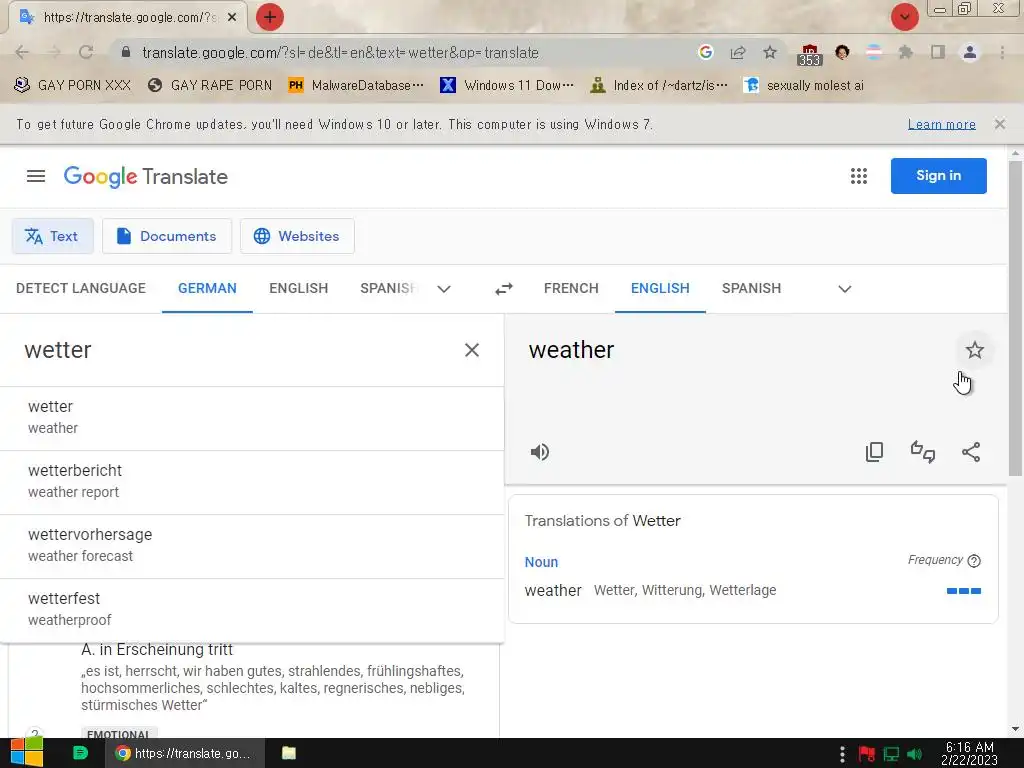Choose the wetterfest suggestion

[252, 610]
